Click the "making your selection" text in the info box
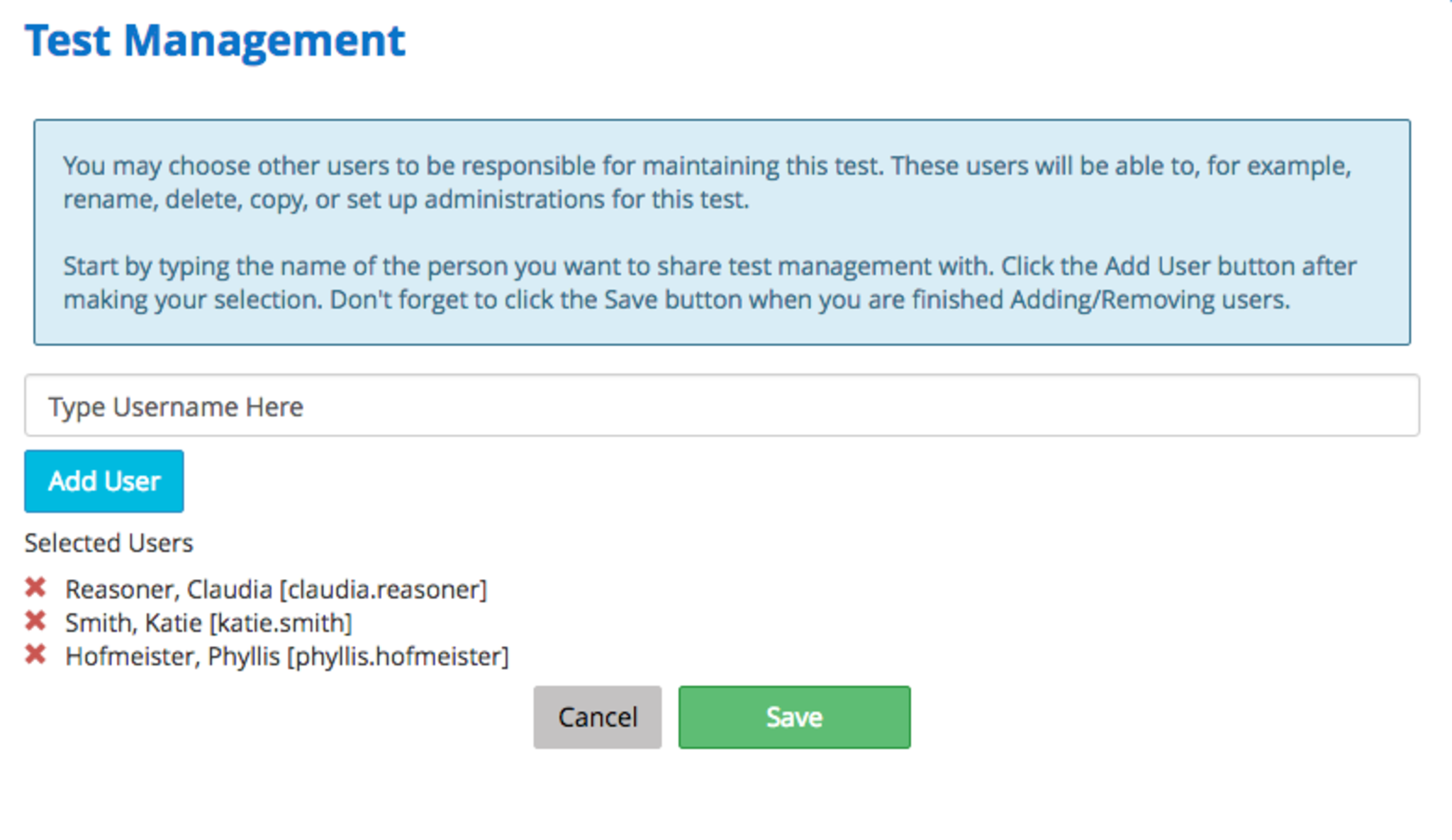The height and width of the screenshot is (840, 1452). pyautogui.click(x=193, y=300)
